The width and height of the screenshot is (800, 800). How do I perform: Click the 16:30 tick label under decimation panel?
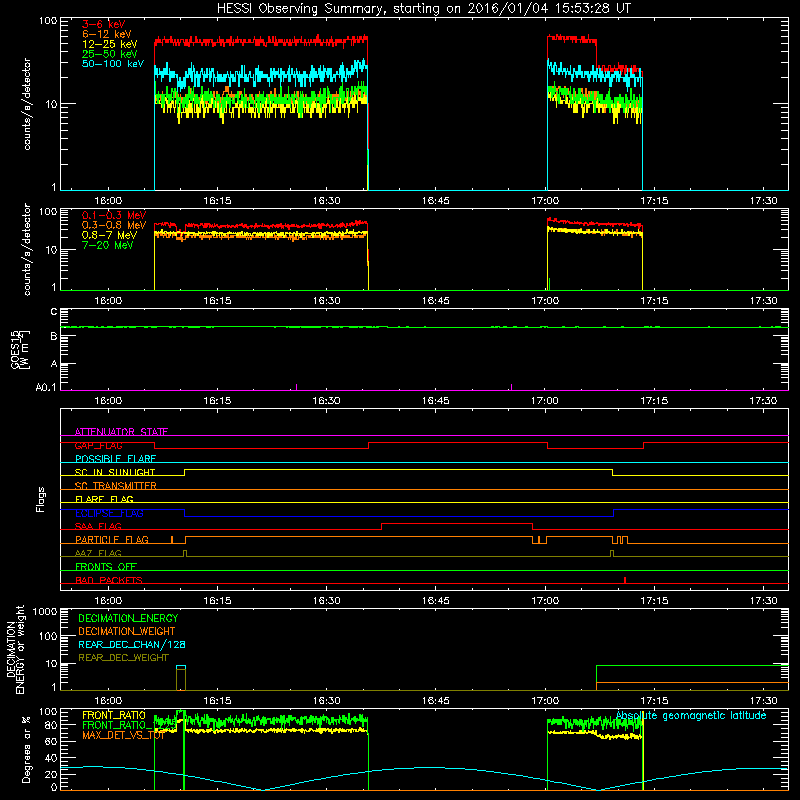(x=327, y=701)
